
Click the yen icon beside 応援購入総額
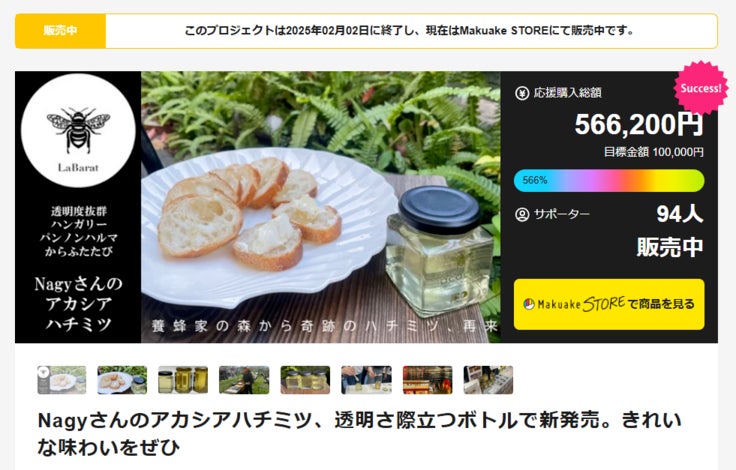[x=522, y=93]
